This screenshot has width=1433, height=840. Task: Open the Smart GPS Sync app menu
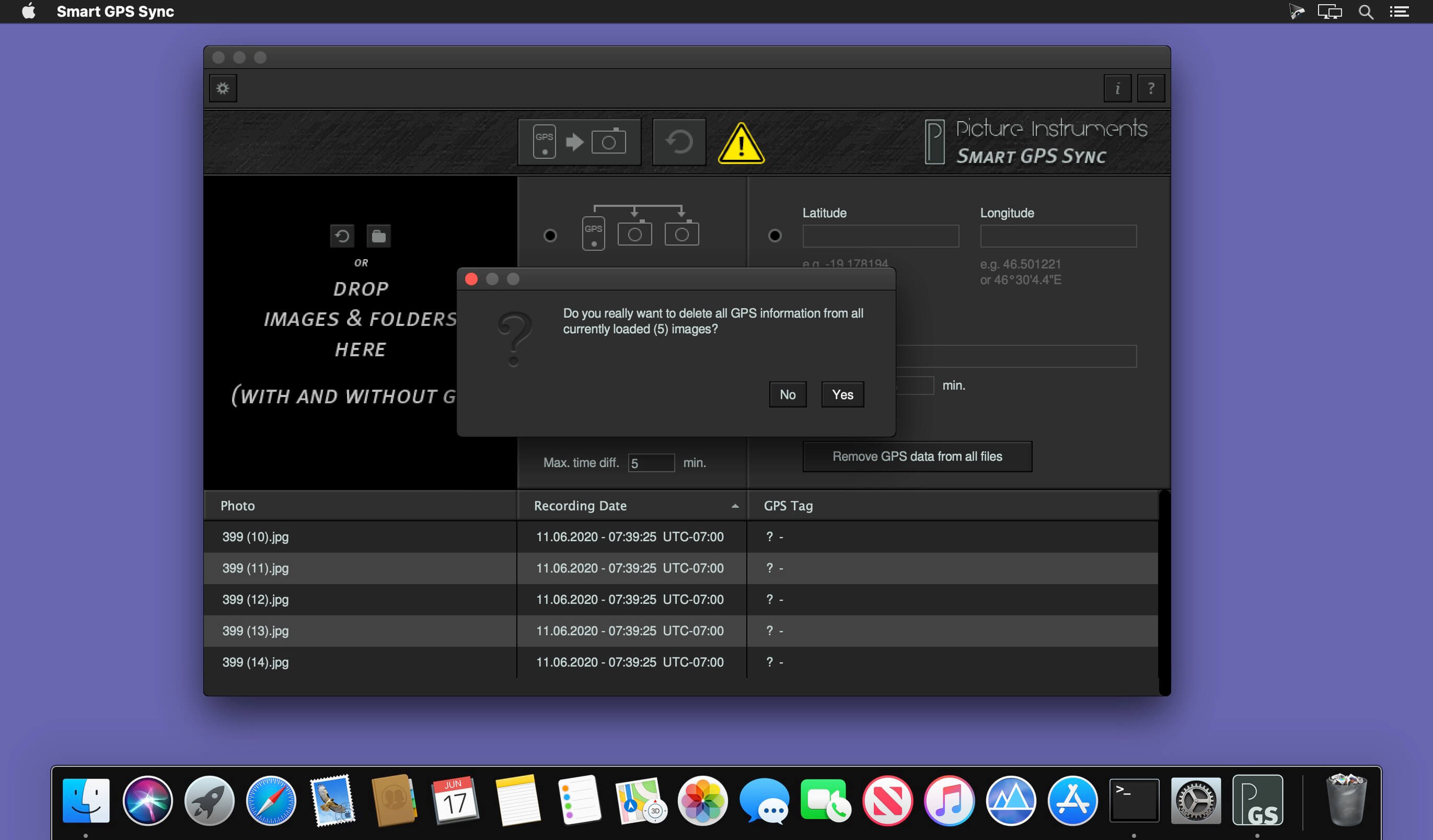pos(115,11)
